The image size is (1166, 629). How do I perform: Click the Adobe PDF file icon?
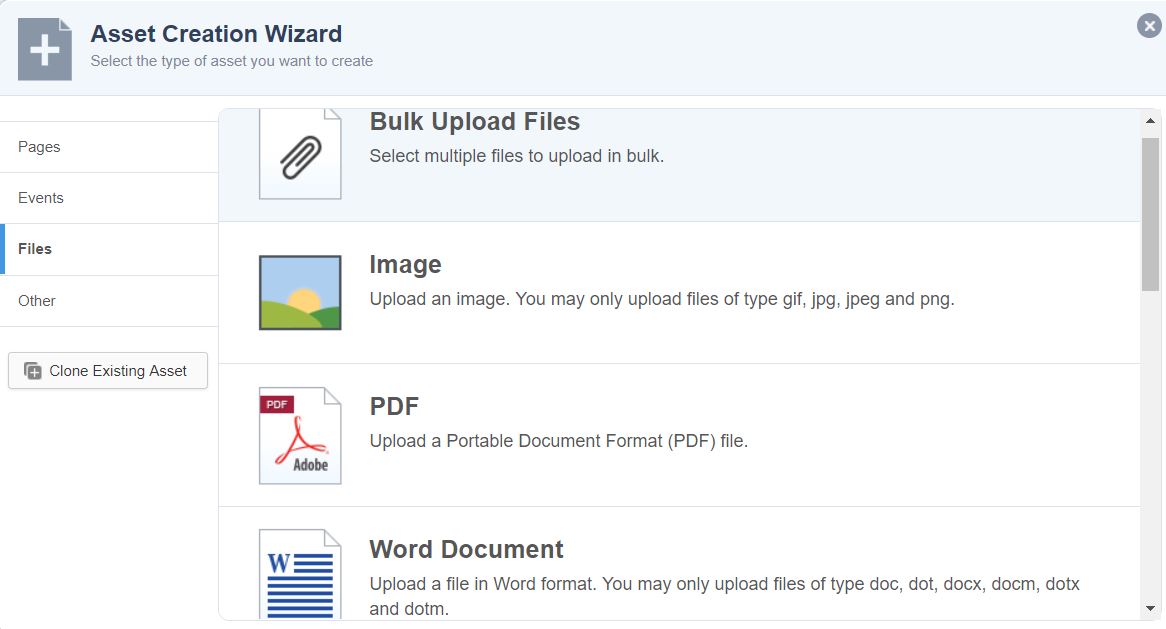click(x=300, y=435)
